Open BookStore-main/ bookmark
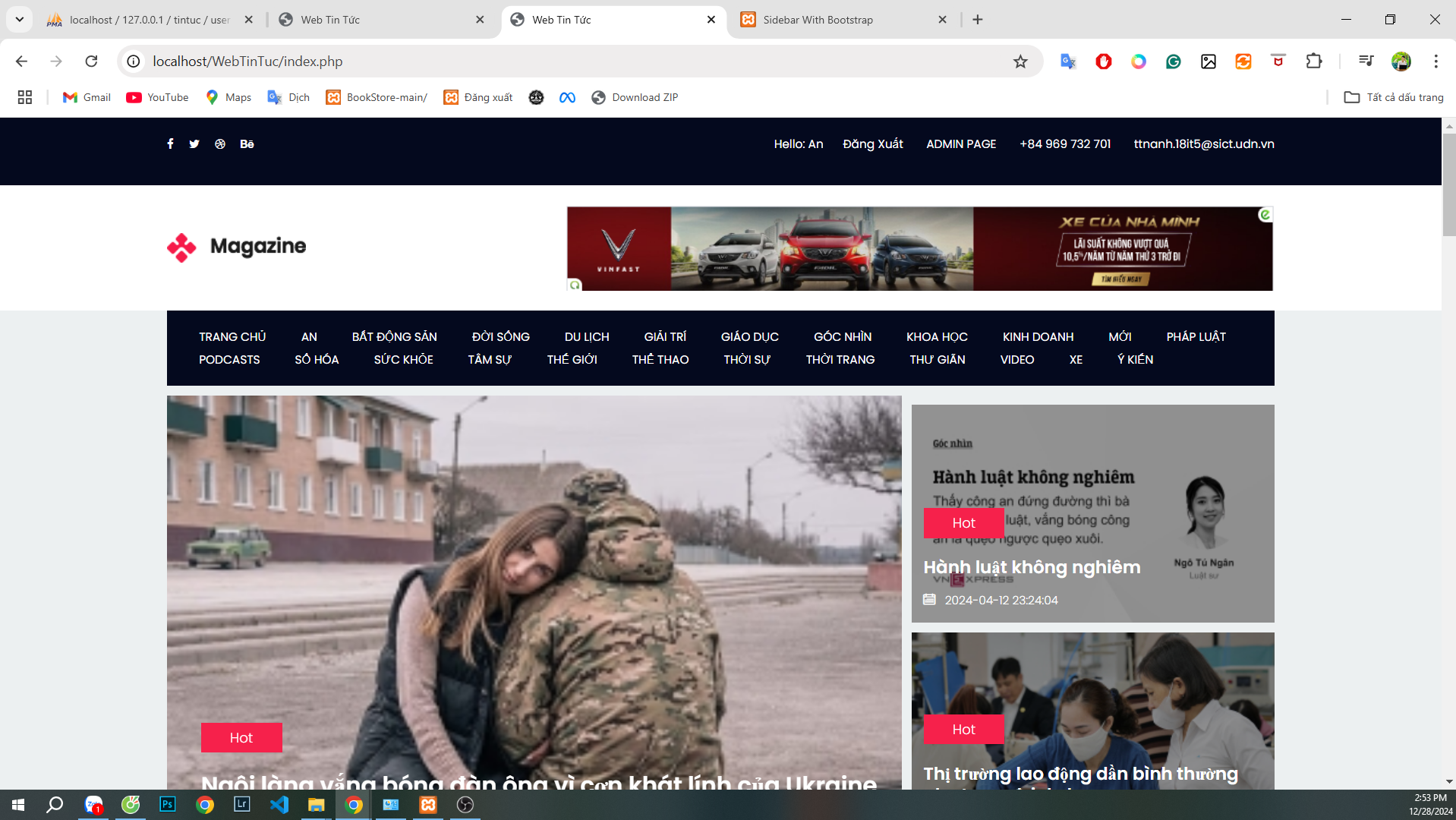The image size is (1456, 820). (377, 97)
